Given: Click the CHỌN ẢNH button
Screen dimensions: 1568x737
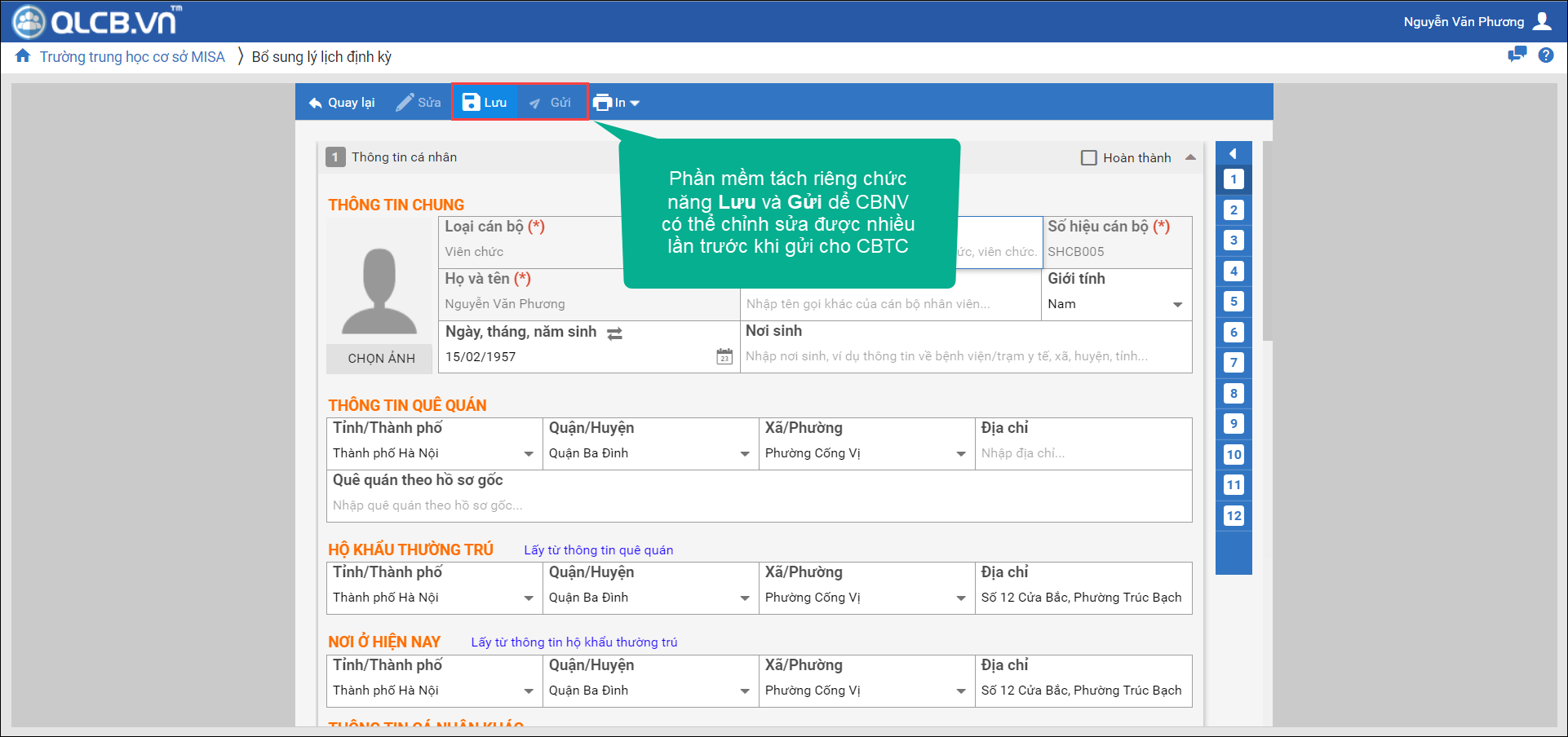Looking at the screenshot, I should click(x=380, y=359).
